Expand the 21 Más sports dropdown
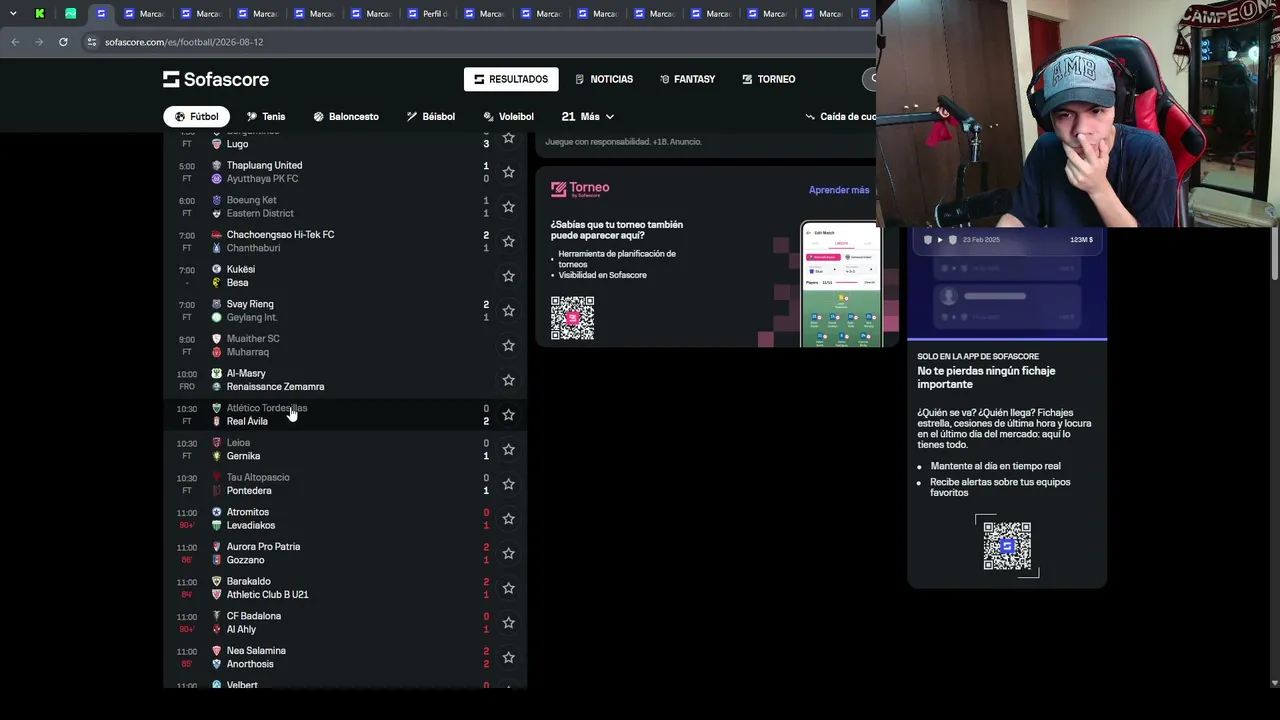 pyautogui.click(x=587, y=117)
